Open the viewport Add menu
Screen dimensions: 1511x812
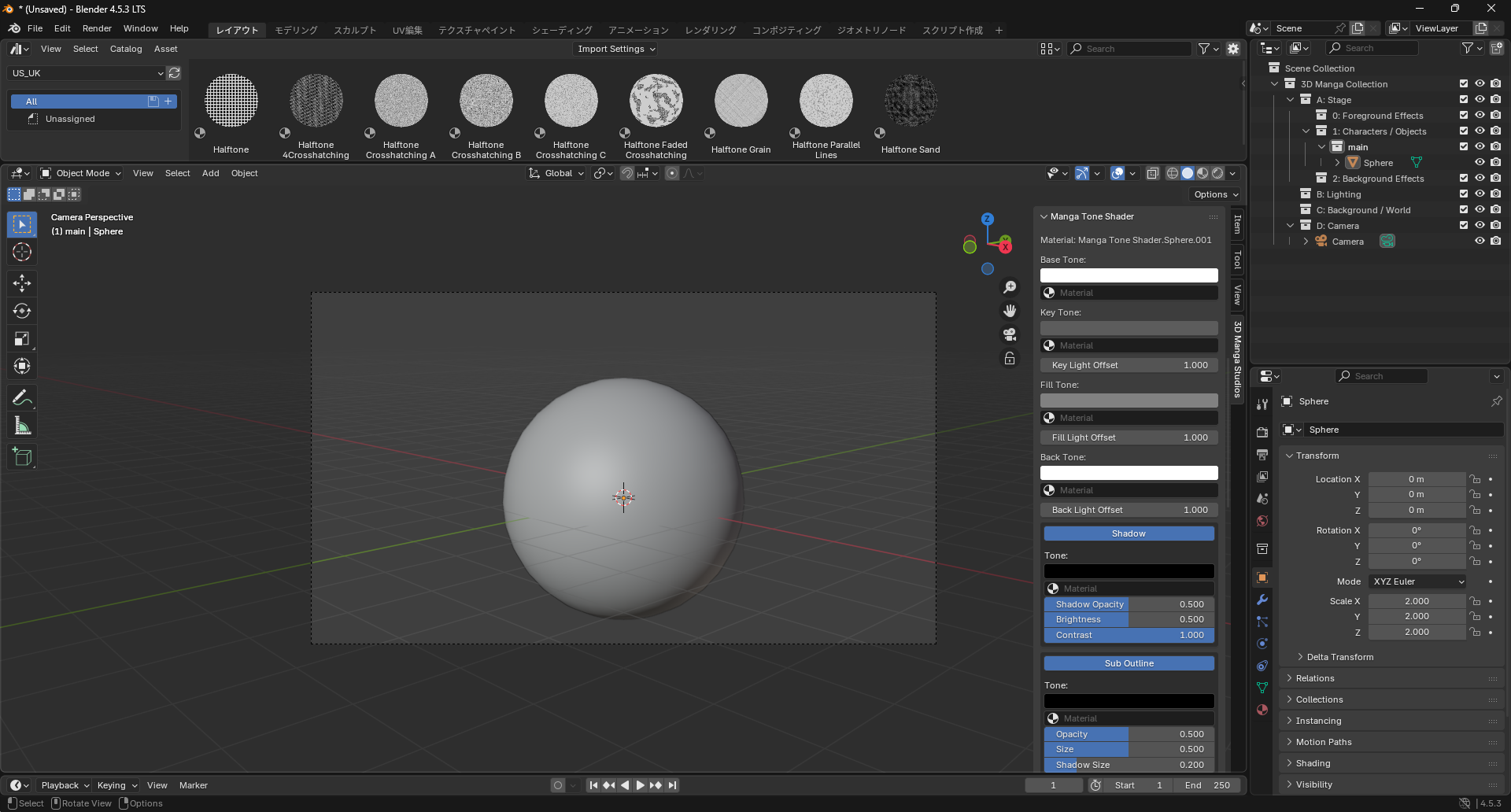(210, 173)
